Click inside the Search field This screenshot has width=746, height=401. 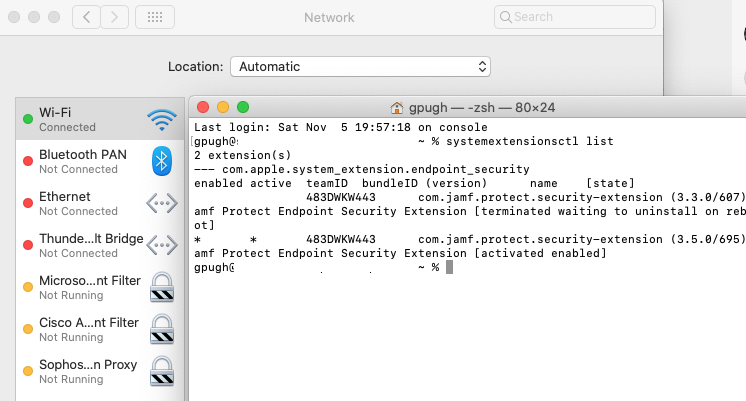(x=575, y=17)
